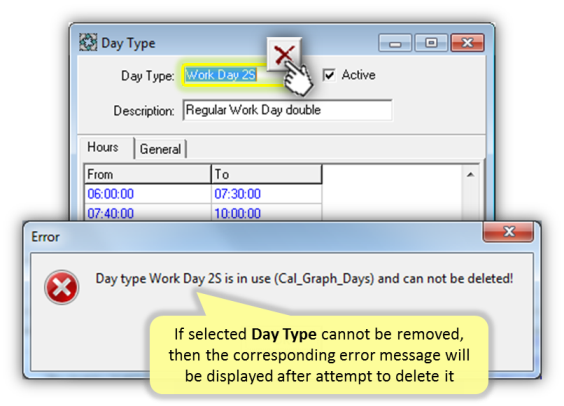This screenshot has width=564, height=406.
Task: Click the From column header
Action: click(x=148, y=174)
